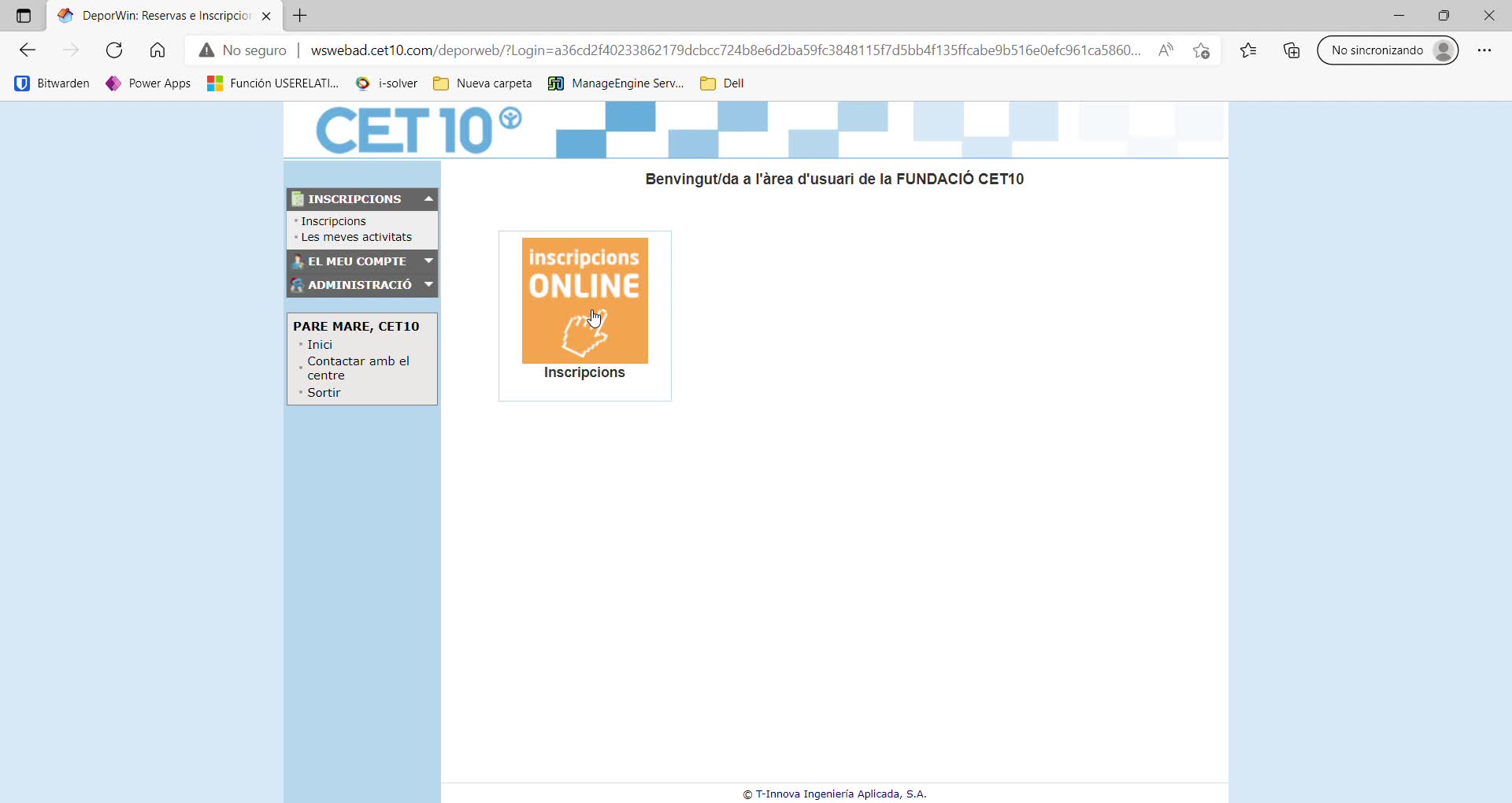The width and height of the screenshot is (1512, 803).
Task: Open browser settings ellipsis menu
Action: [x=1484, y=50]
